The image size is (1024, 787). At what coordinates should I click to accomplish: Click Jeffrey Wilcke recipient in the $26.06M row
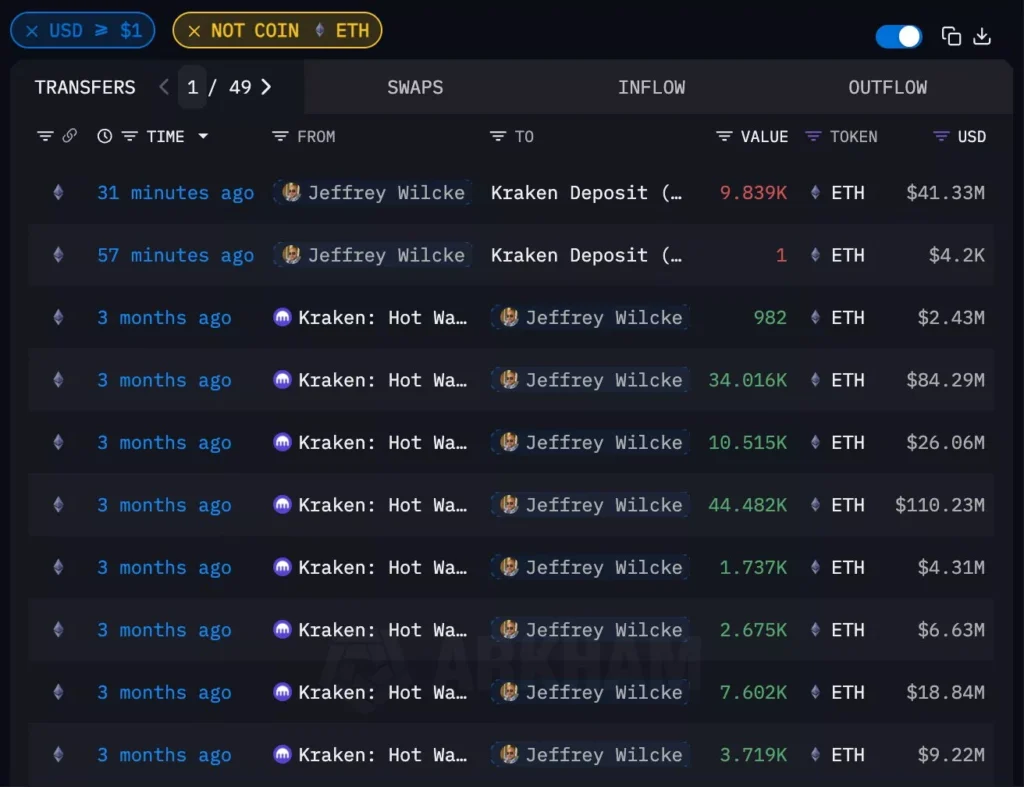[x=590, y=442]
